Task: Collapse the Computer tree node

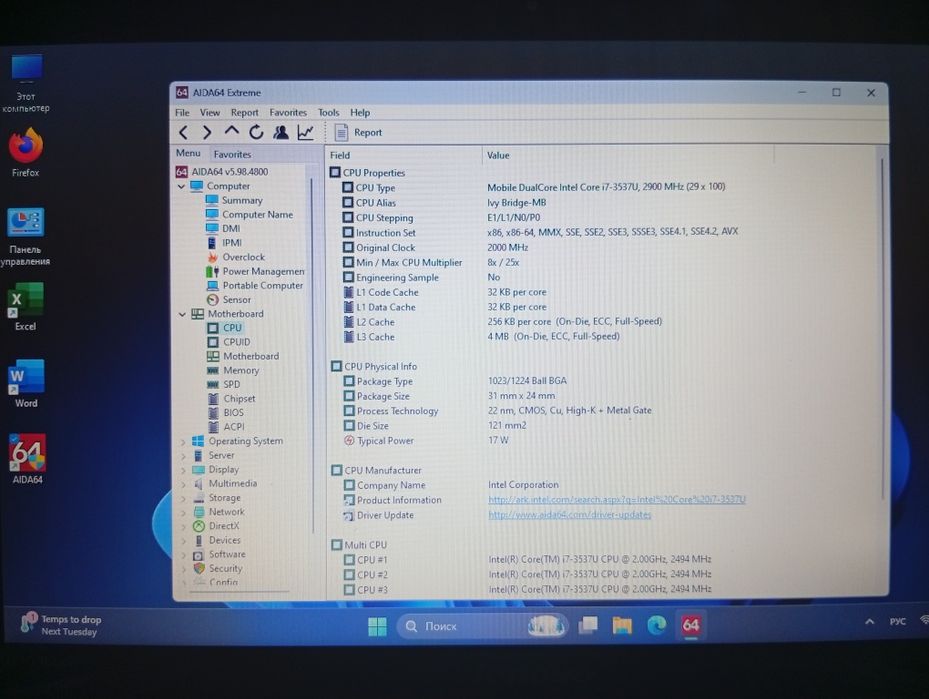Action: (182, 187)
